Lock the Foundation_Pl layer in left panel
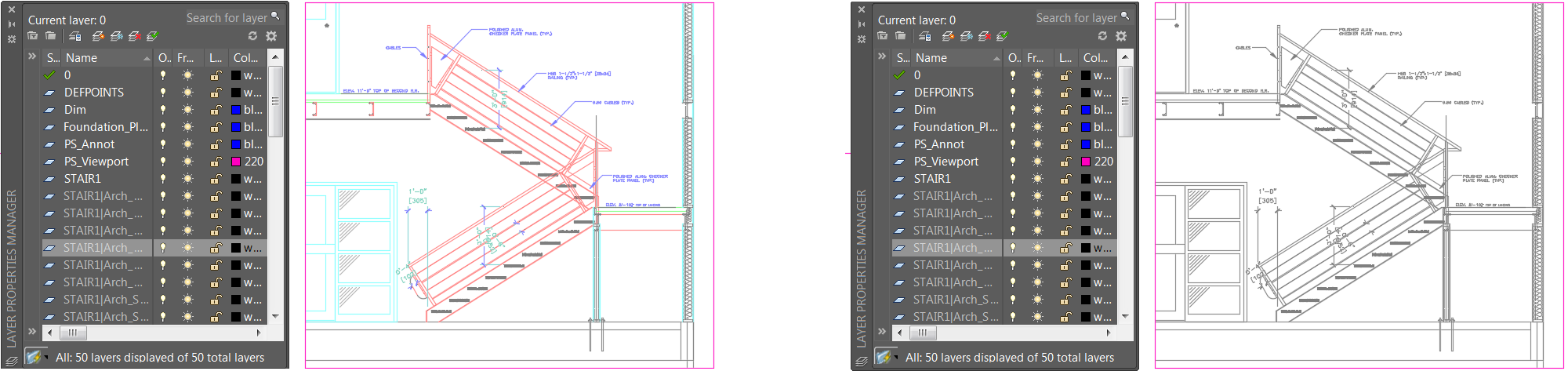 pos(215,127)
